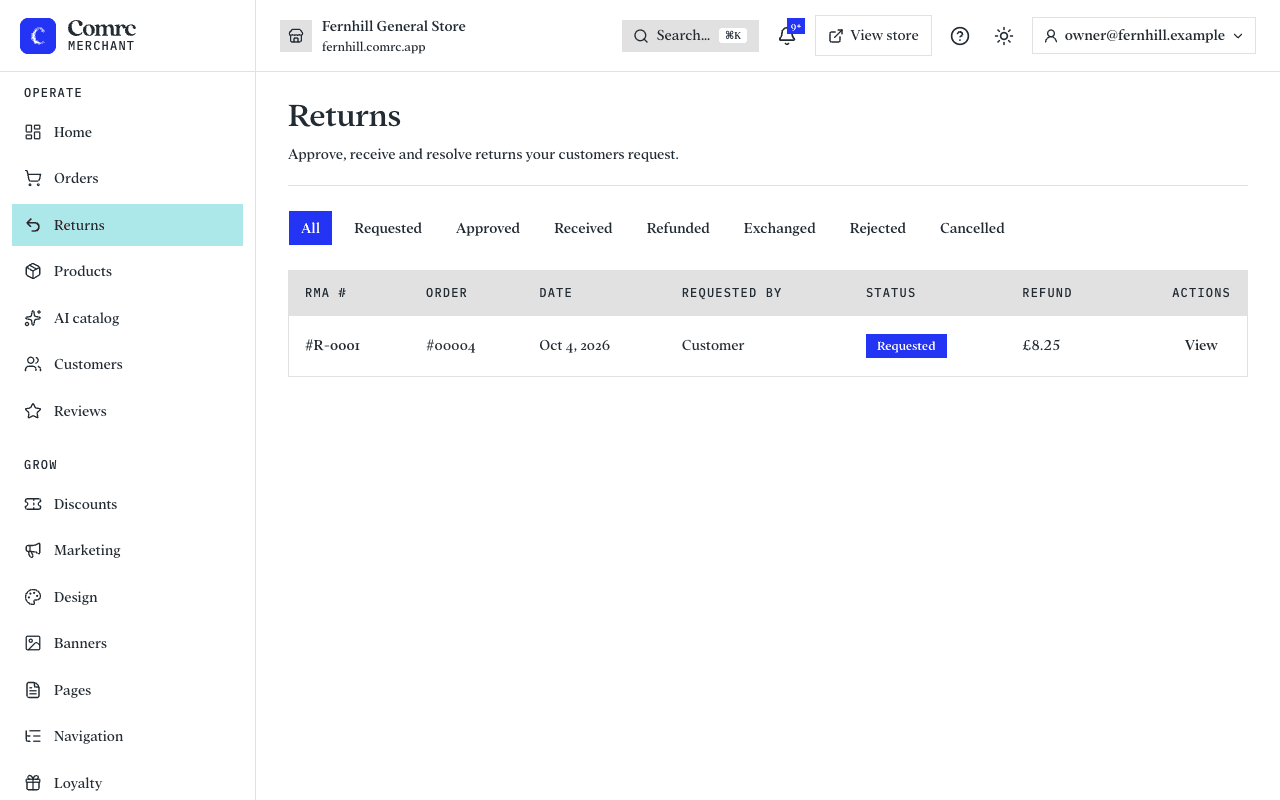Select the Reviews star icon

33,411
